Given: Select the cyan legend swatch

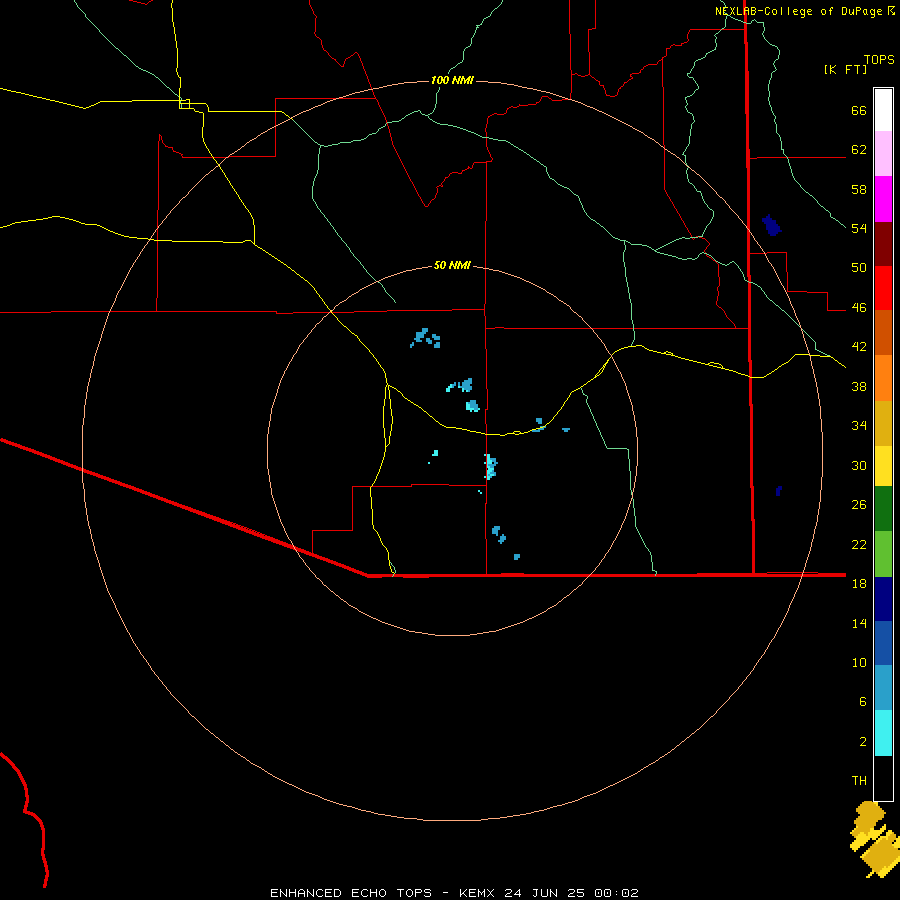Looking at the screenshot, I should point(883,733).
